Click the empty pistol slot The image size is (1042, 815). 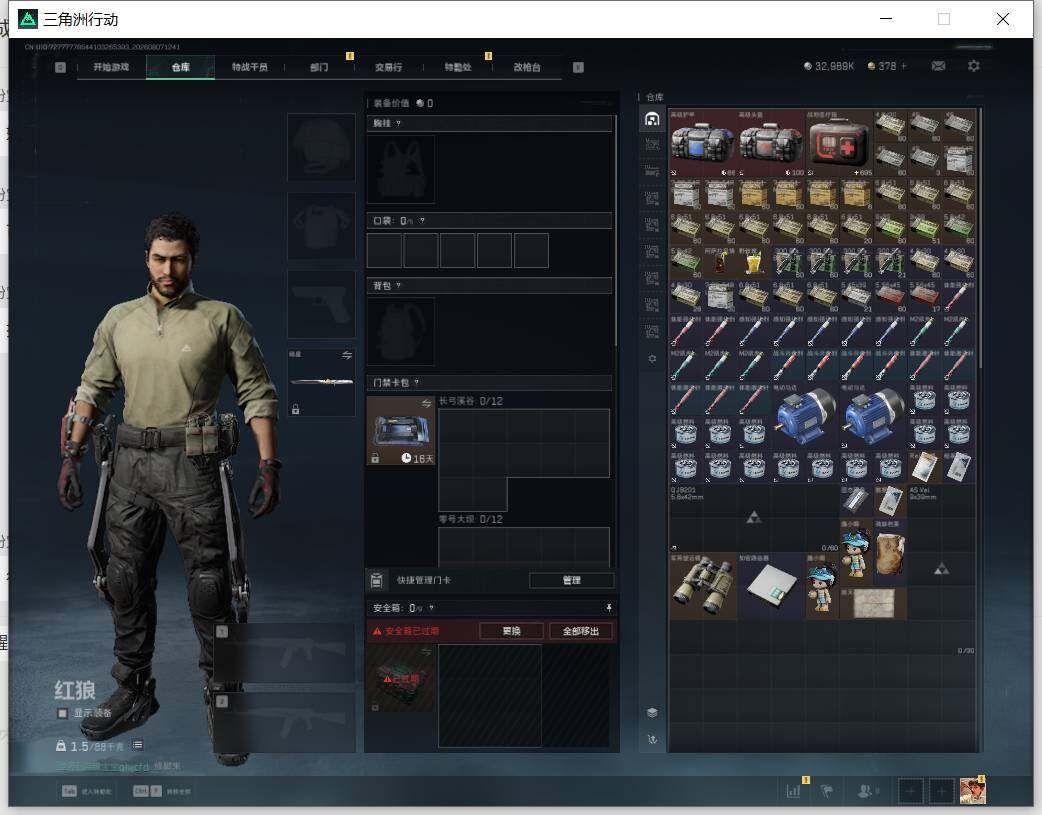(x=321, y=304)
